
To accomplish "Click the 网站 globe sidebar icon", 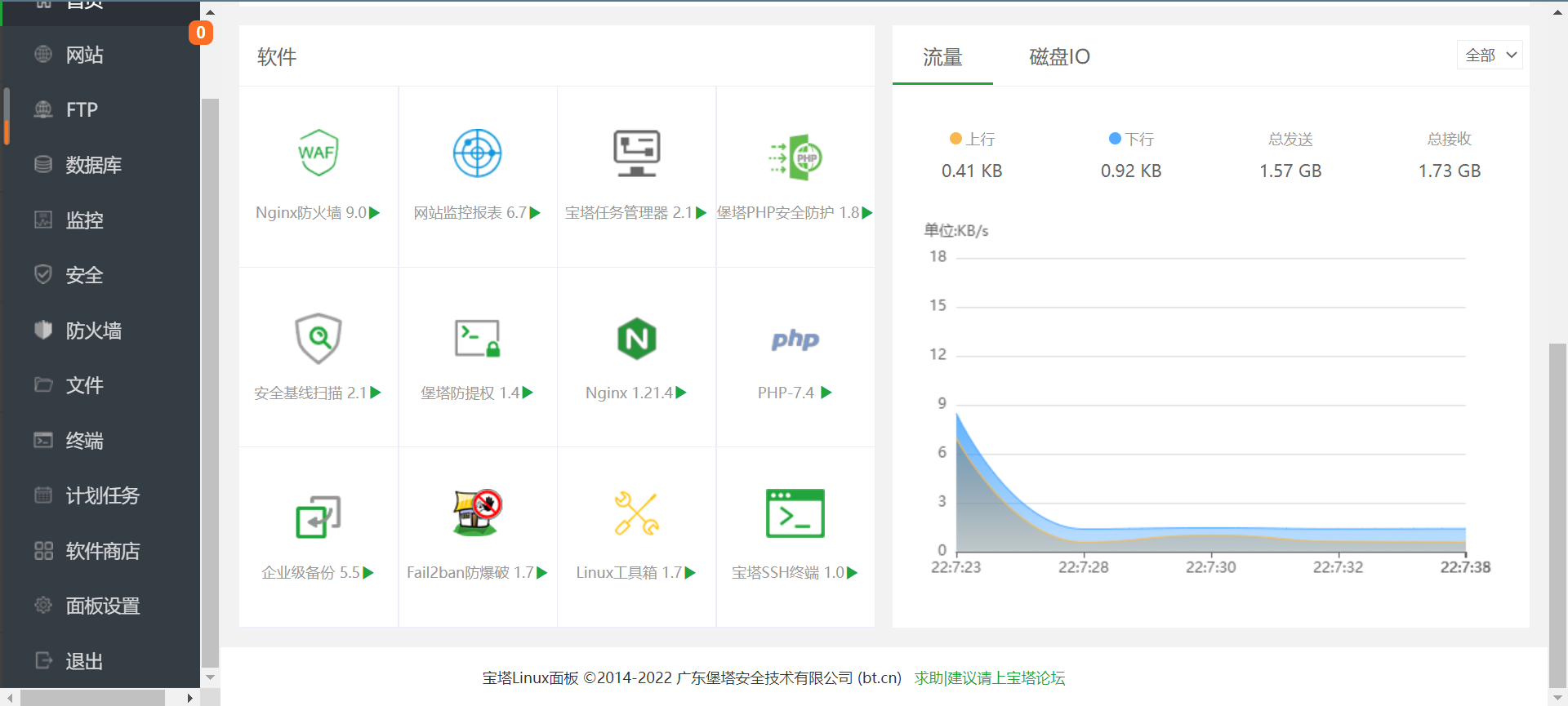I will 43,54.
